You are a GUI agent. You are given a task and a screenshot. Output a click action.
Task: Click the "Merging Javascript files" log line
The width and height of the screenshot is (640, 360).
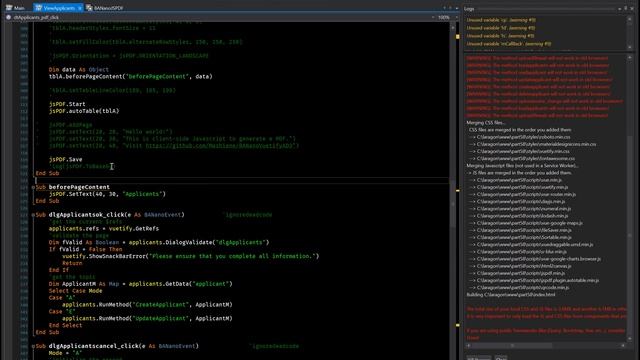522,165
